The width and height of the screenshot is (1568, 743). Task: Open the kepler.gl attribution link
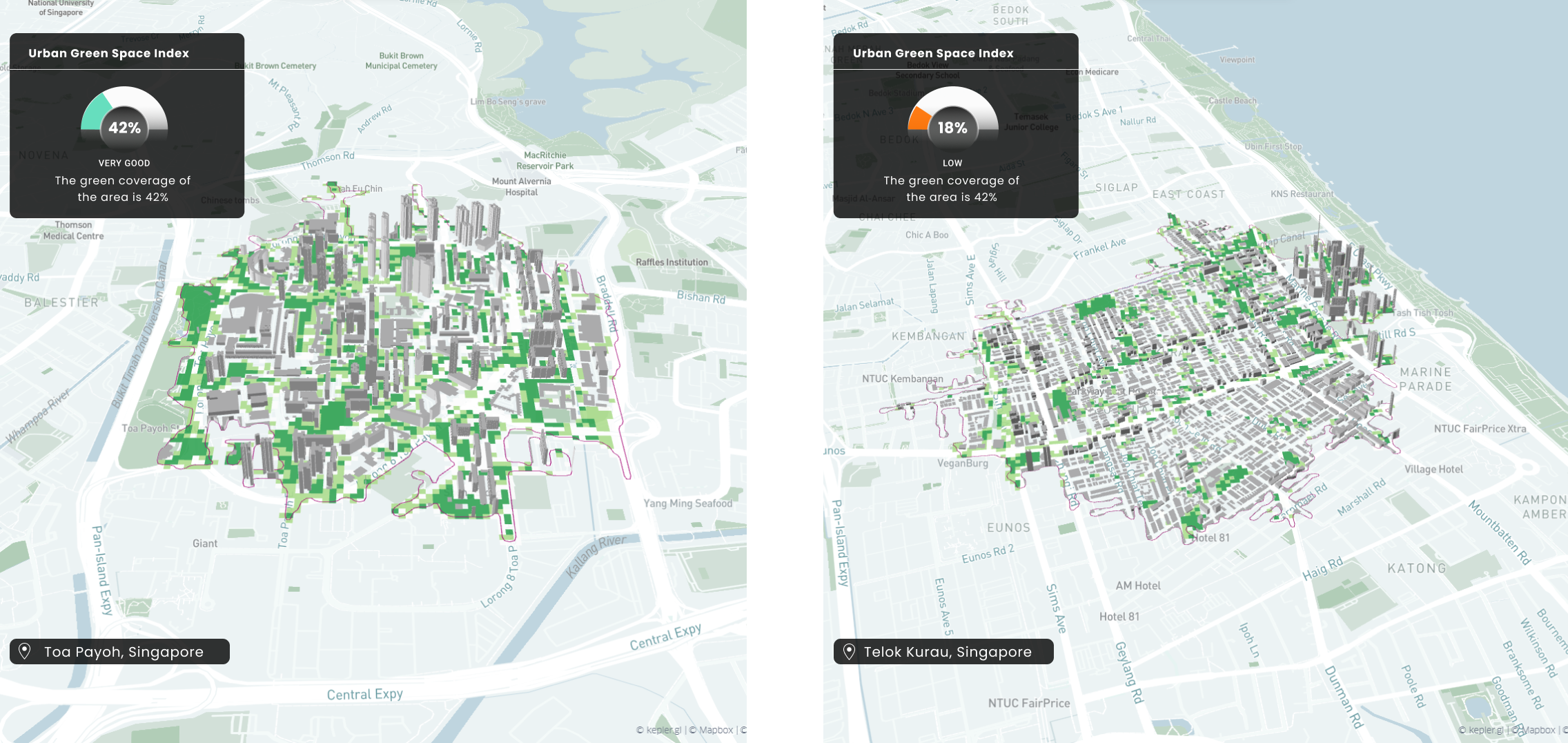[x=662, y=729]
